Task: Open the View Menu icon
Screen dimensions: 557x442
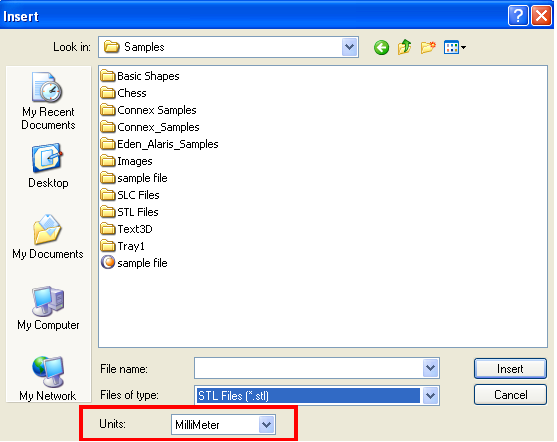Action: [455, 47]
